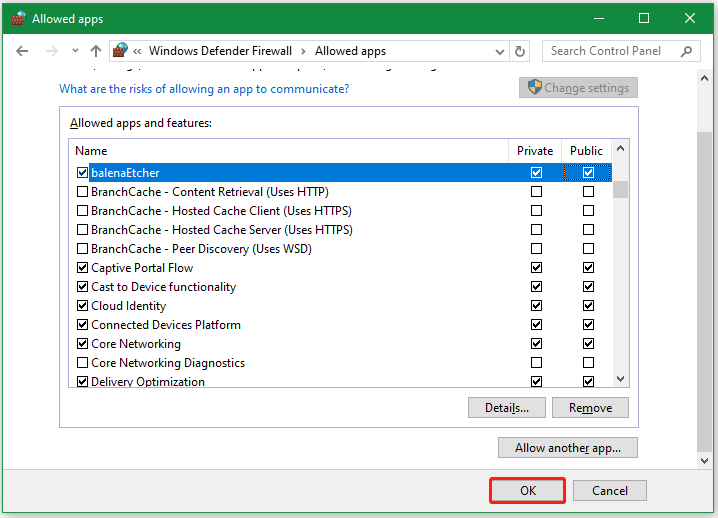This screenshot has width=718, height=518.
Task: Check Private for BranchCache Hosted Cache Server
Action: click(536, 229)
